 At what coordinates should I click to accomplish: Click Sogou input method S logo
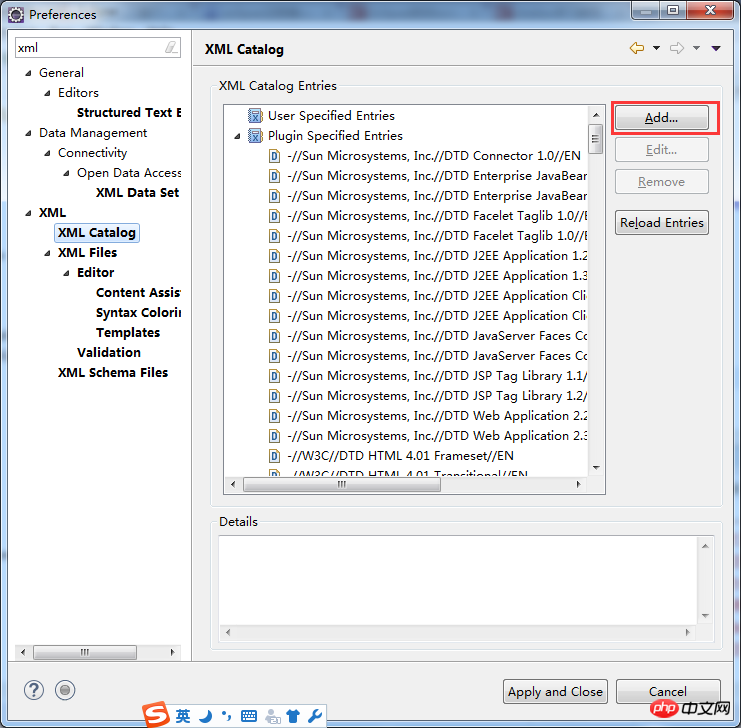[156, 714]
